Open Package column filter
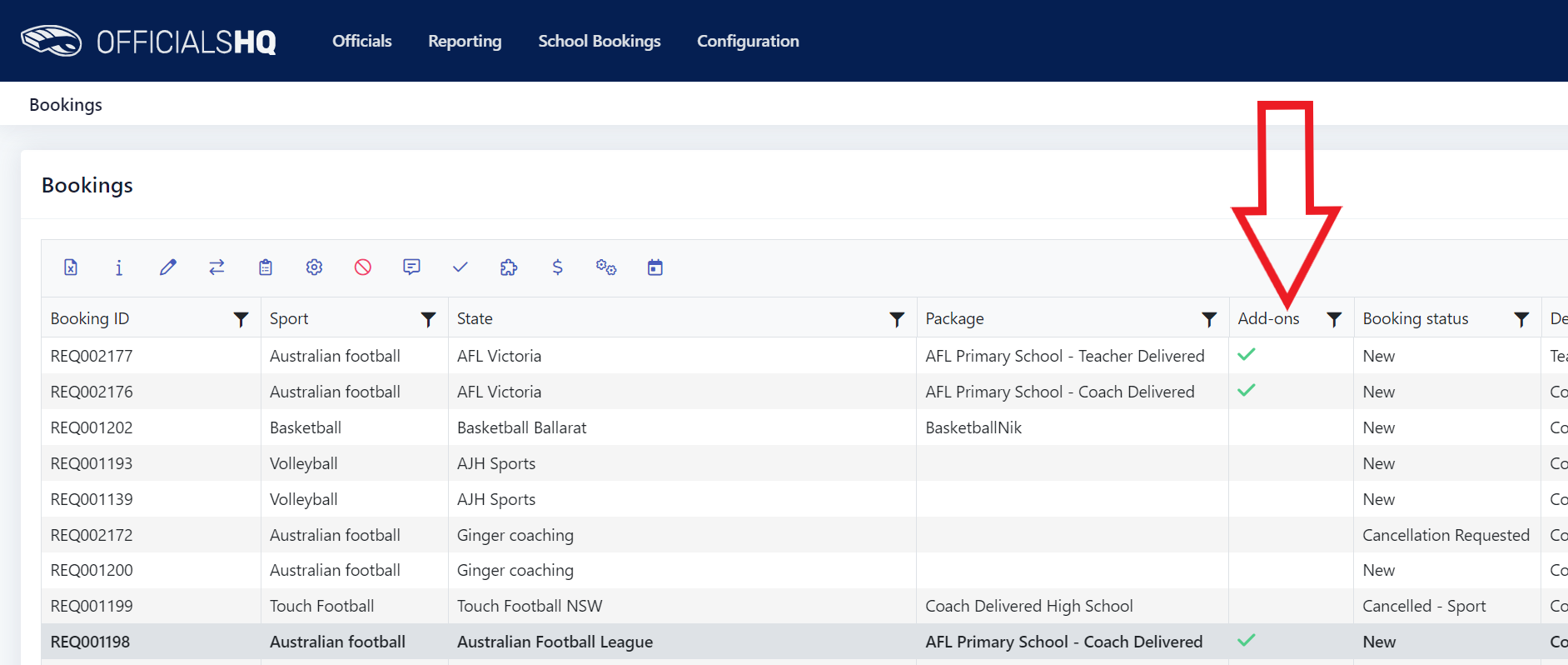Image resolution: width=1568 pixels, height=665 pixels. click(x=1209, y=319)
